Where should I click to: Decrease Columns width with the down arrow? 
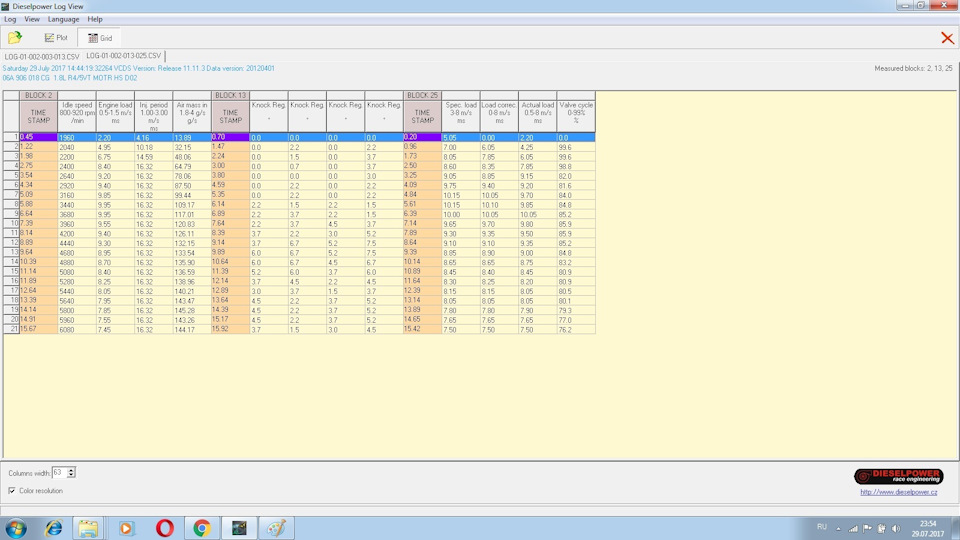[72, 475]
